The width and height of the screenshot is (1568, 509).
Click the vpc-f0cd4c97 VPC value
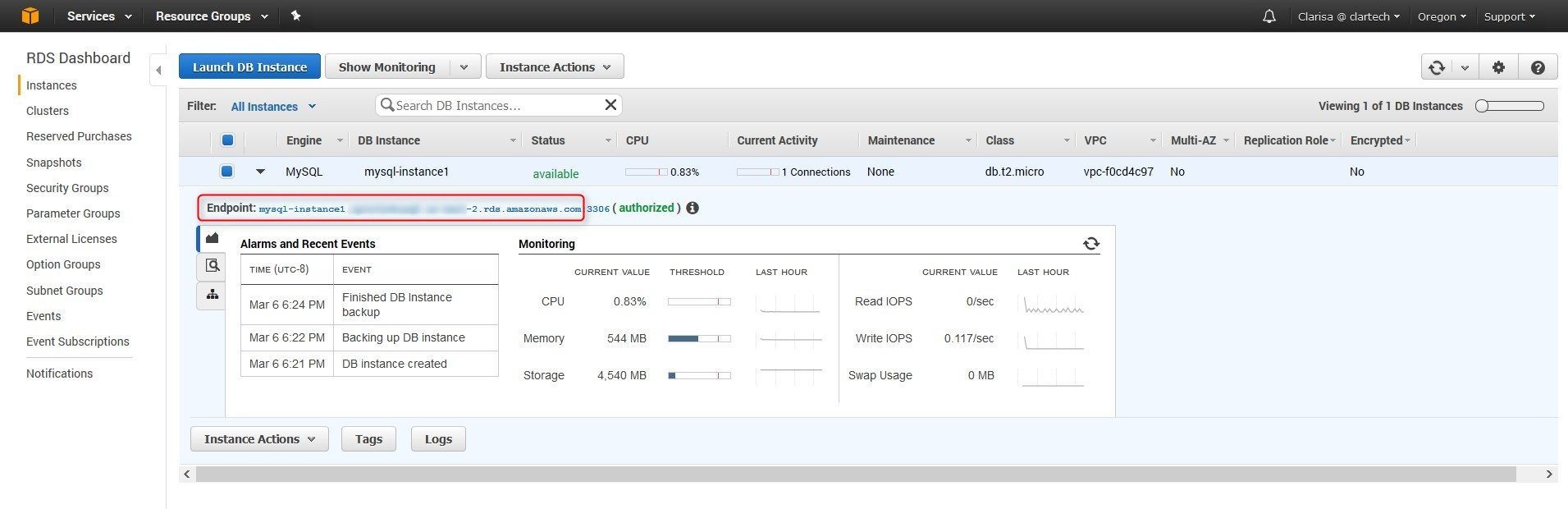pos(1118,172)
